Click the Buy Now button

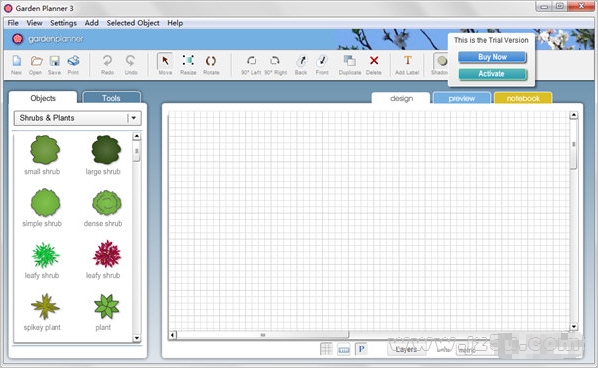coord(492,57)
